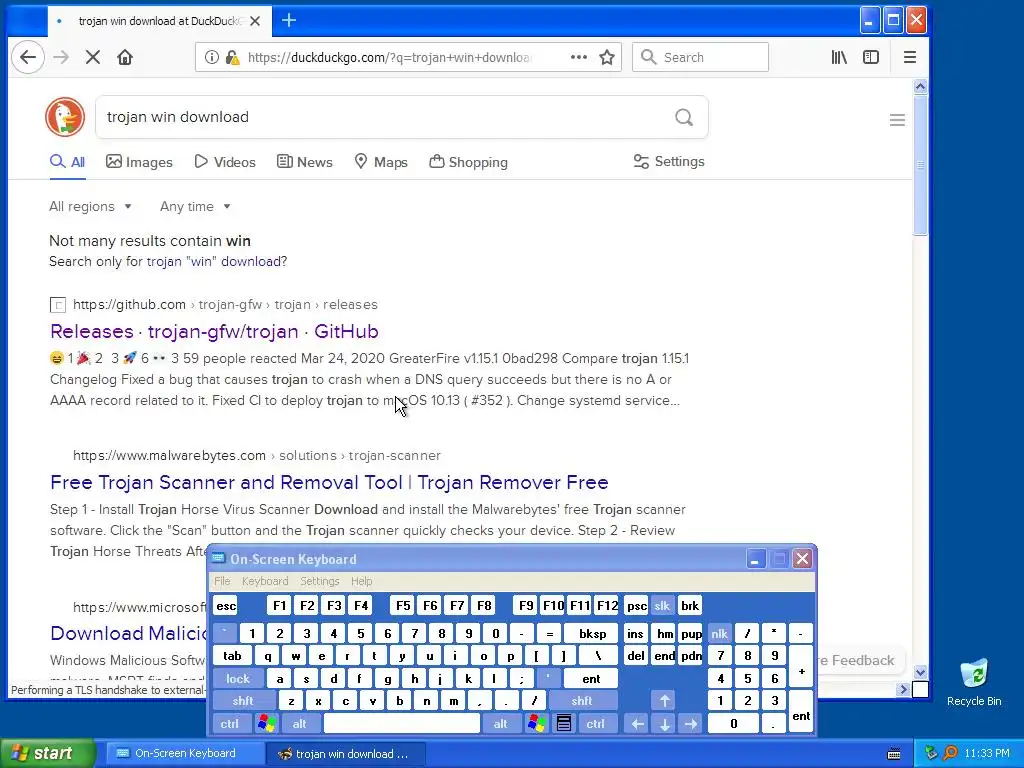
Task: Open DuckDuckGo side menu icon
Action: point(897,120)
